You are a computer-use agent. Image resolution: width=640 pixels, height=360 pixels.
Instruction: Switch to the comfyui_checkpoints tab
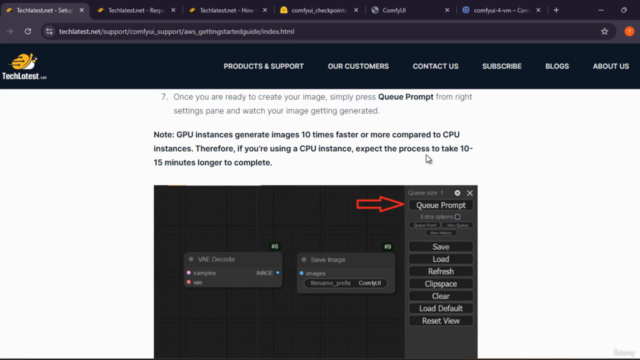(318, 10)
